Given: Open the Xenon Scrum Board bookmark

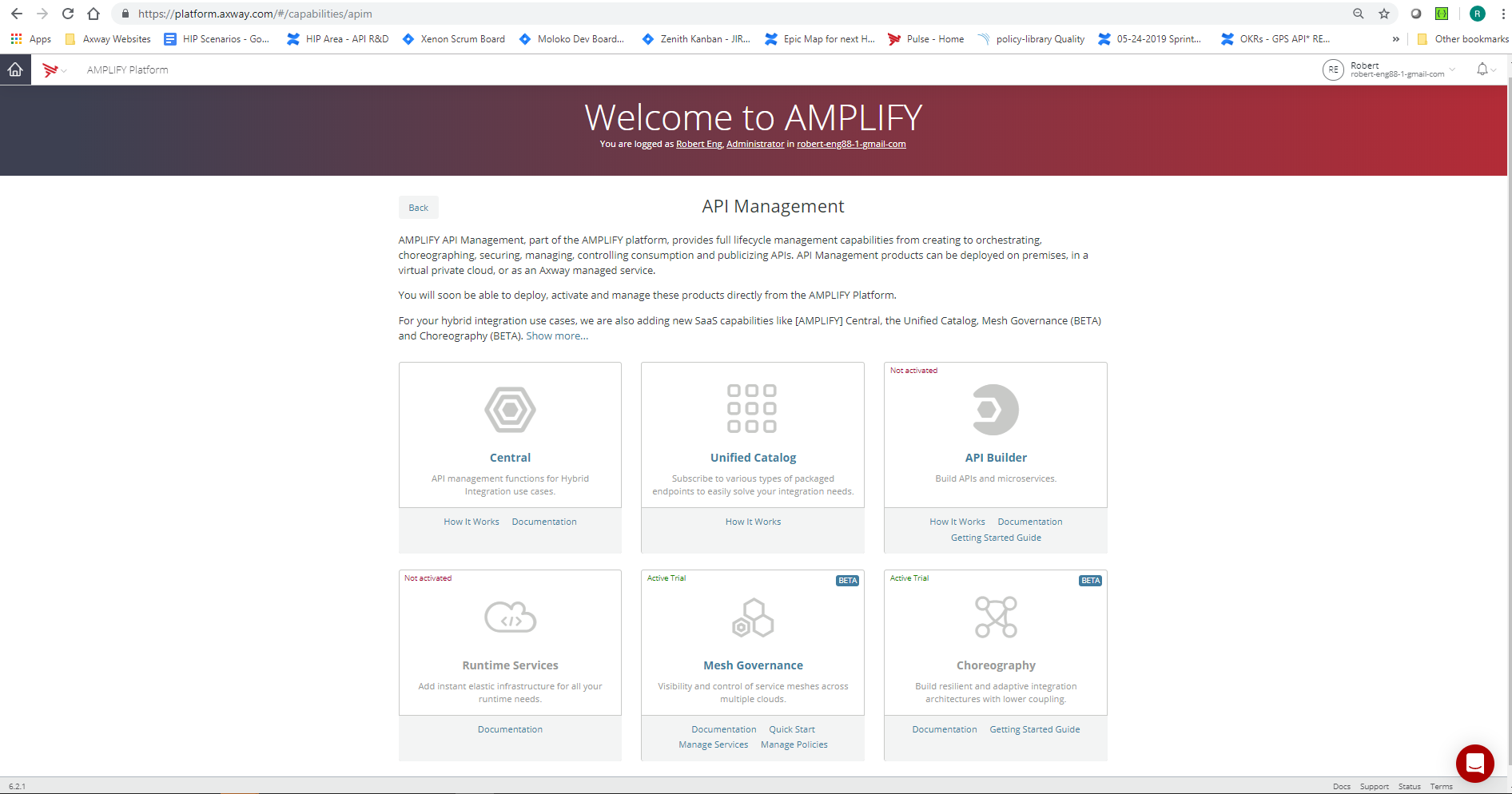Looking at the screenshot, I should click(x=453, y=39).
